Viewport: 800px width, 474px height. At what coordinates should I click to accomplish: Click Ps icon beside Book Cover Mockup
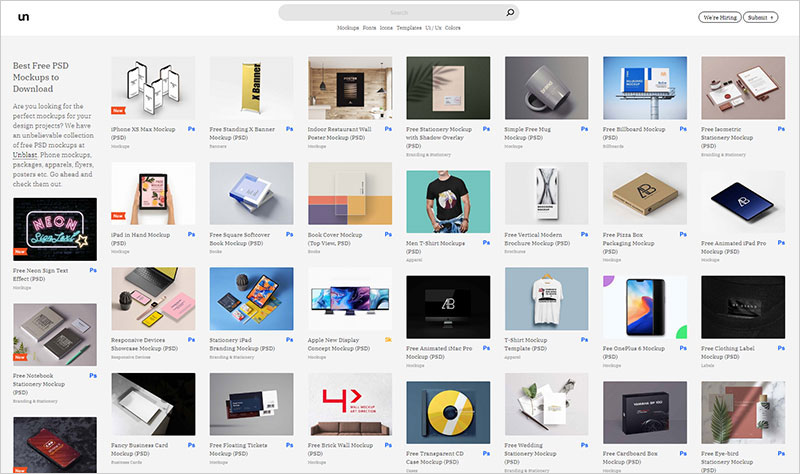388,234
